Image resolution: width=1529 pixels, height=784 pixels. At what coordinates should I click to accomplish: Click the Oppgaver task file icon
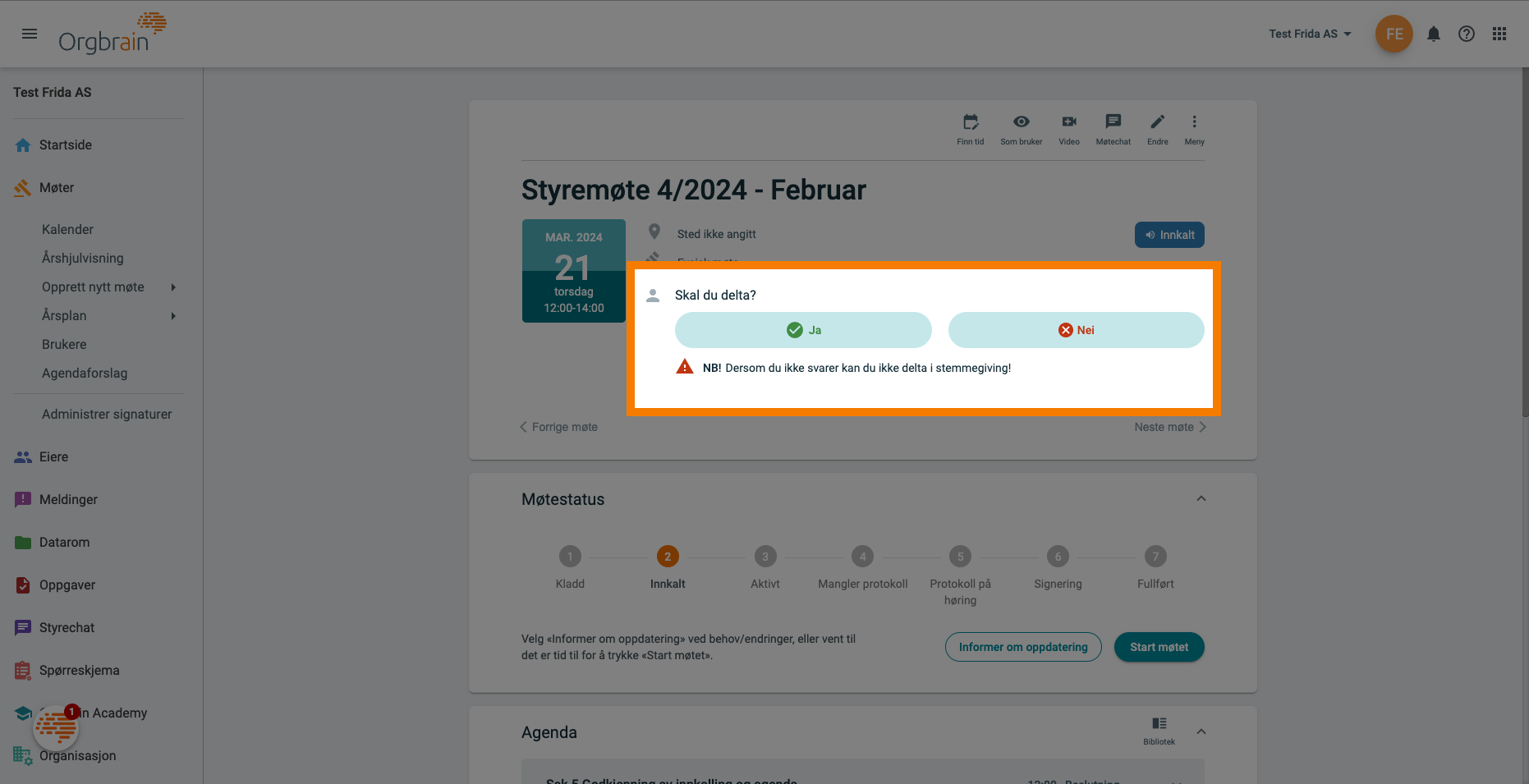point(23,585)
